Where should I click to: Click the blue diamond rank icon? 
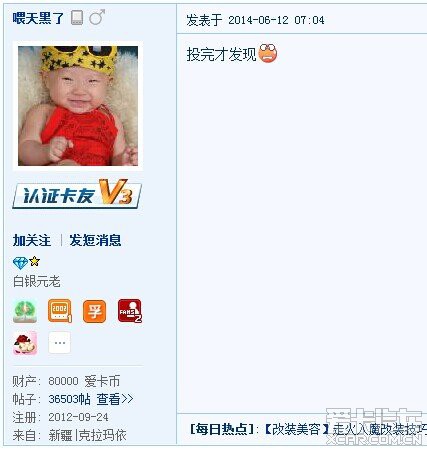point(20,263)
